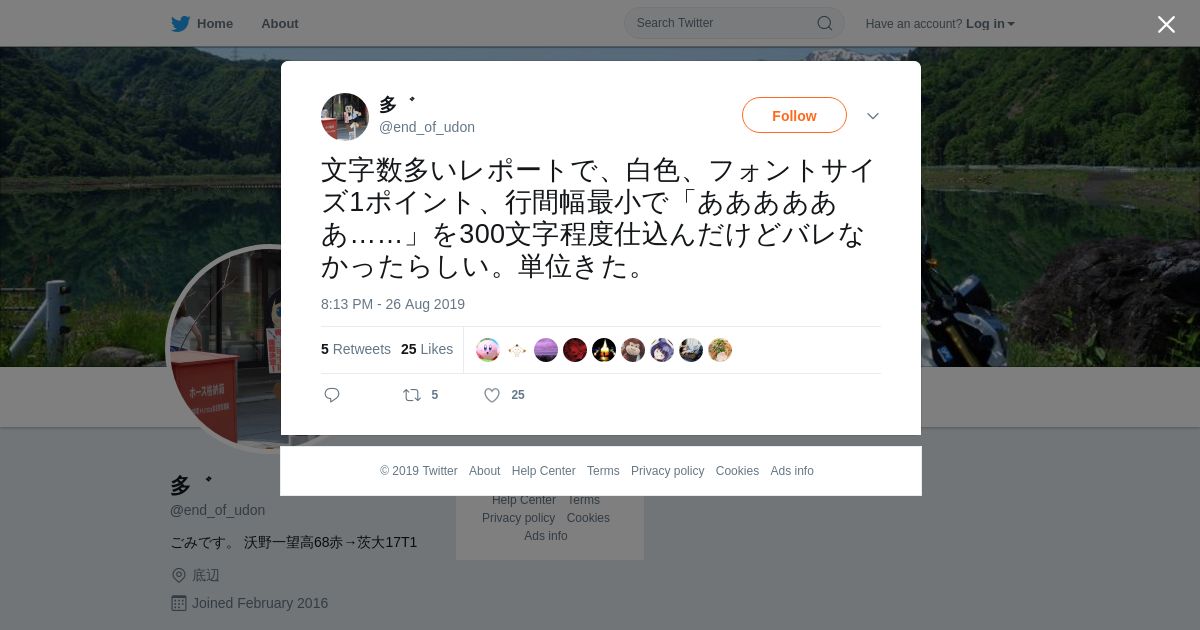Viewport: 1200px width, 630px height.
Task: Open the Privacy policy footer link in the modal
Action: coord(667,471)
